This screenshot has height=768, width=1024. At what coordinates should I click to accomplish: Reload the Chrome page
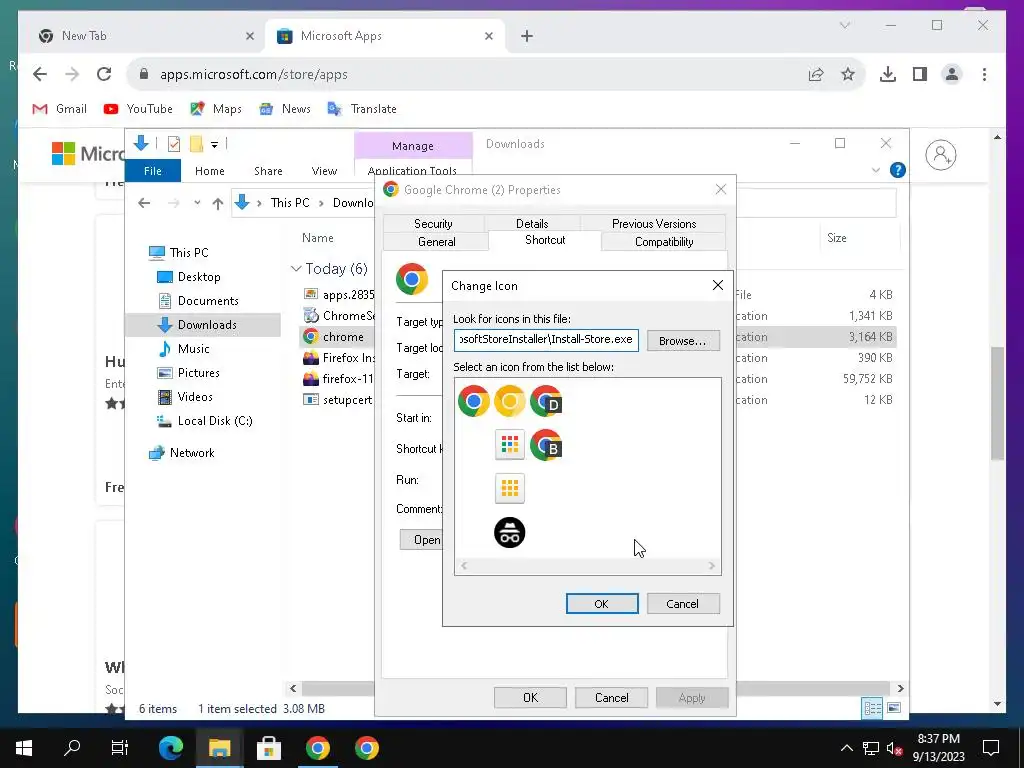(x=104, y=74)
